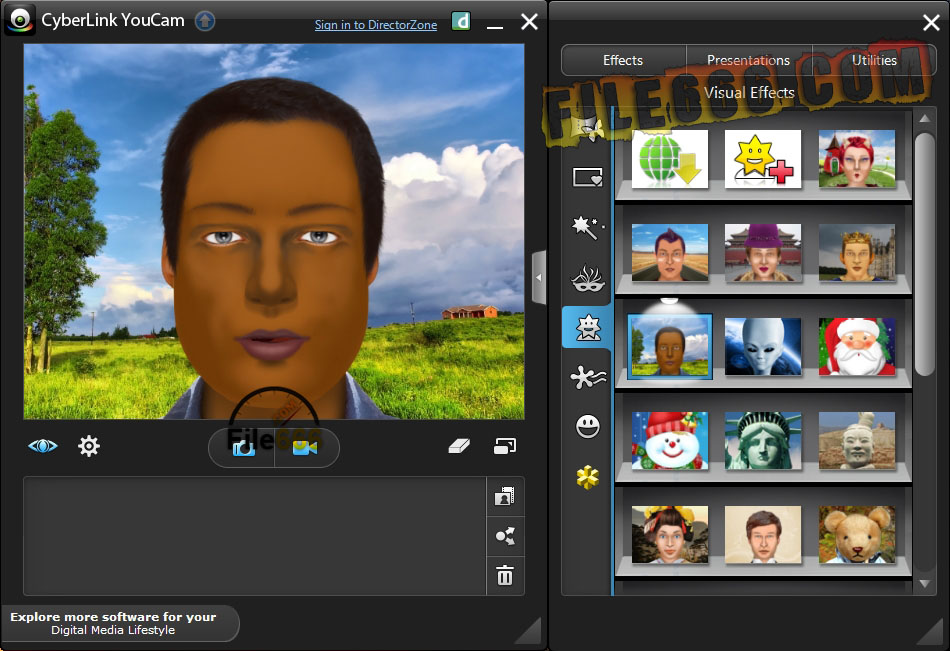Choose the Santa Claus avatar
Screen dimensions: 950x651
point(857,347)
